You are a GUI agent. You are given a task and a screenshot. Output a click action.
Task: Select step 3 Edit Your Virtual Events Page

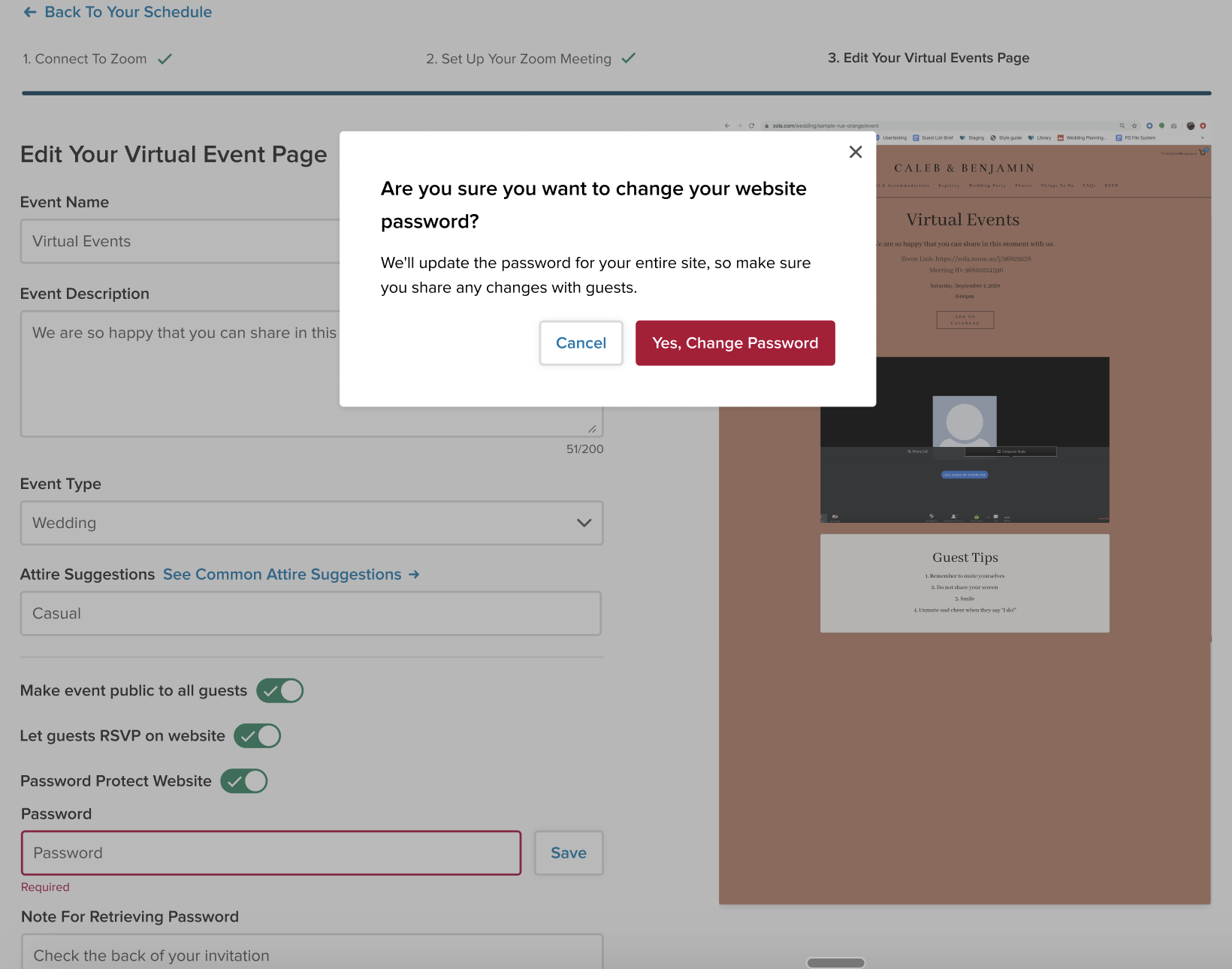point(929,58)
